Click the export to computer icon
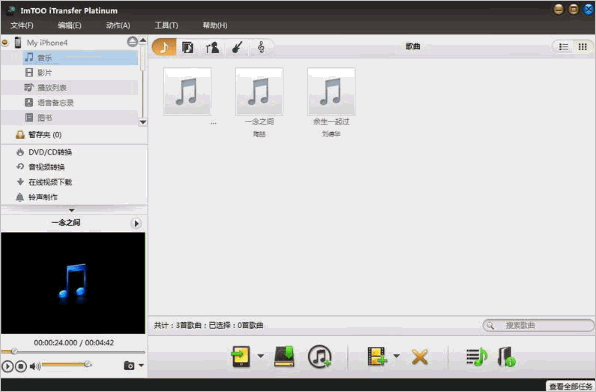 coord(284,356)
